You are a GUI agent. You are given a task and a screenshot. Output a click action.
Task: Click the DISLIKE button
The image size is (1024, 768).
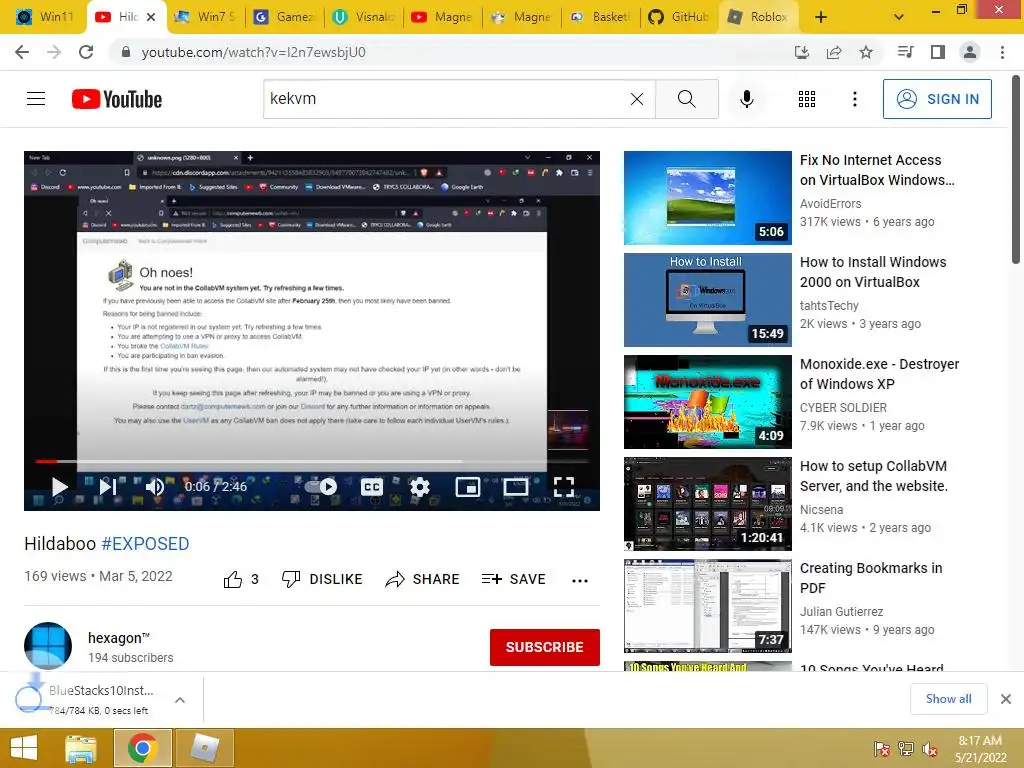point(322,579)
